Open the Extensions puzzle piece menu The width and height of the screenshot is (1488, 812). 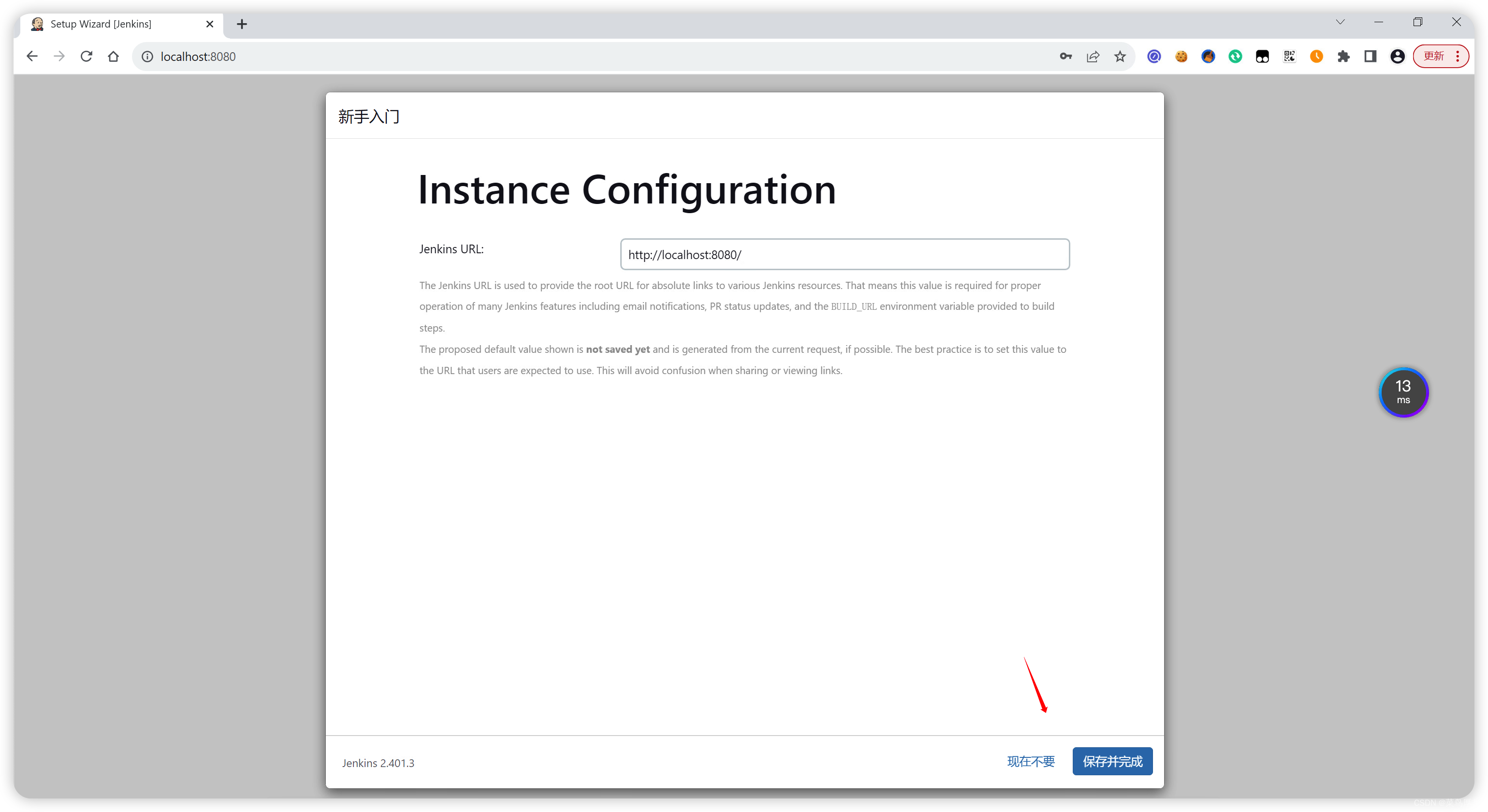tap(1343, 56)
